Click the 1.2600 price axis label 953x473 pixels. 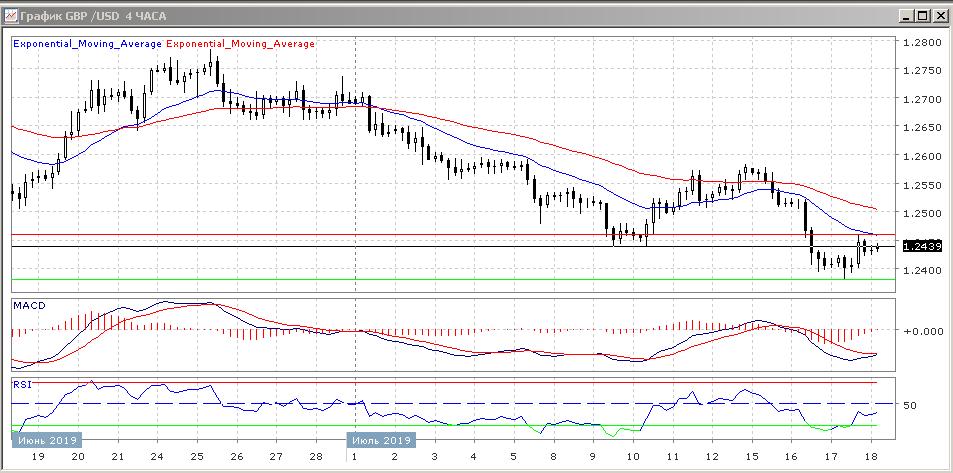pos(920,157)
